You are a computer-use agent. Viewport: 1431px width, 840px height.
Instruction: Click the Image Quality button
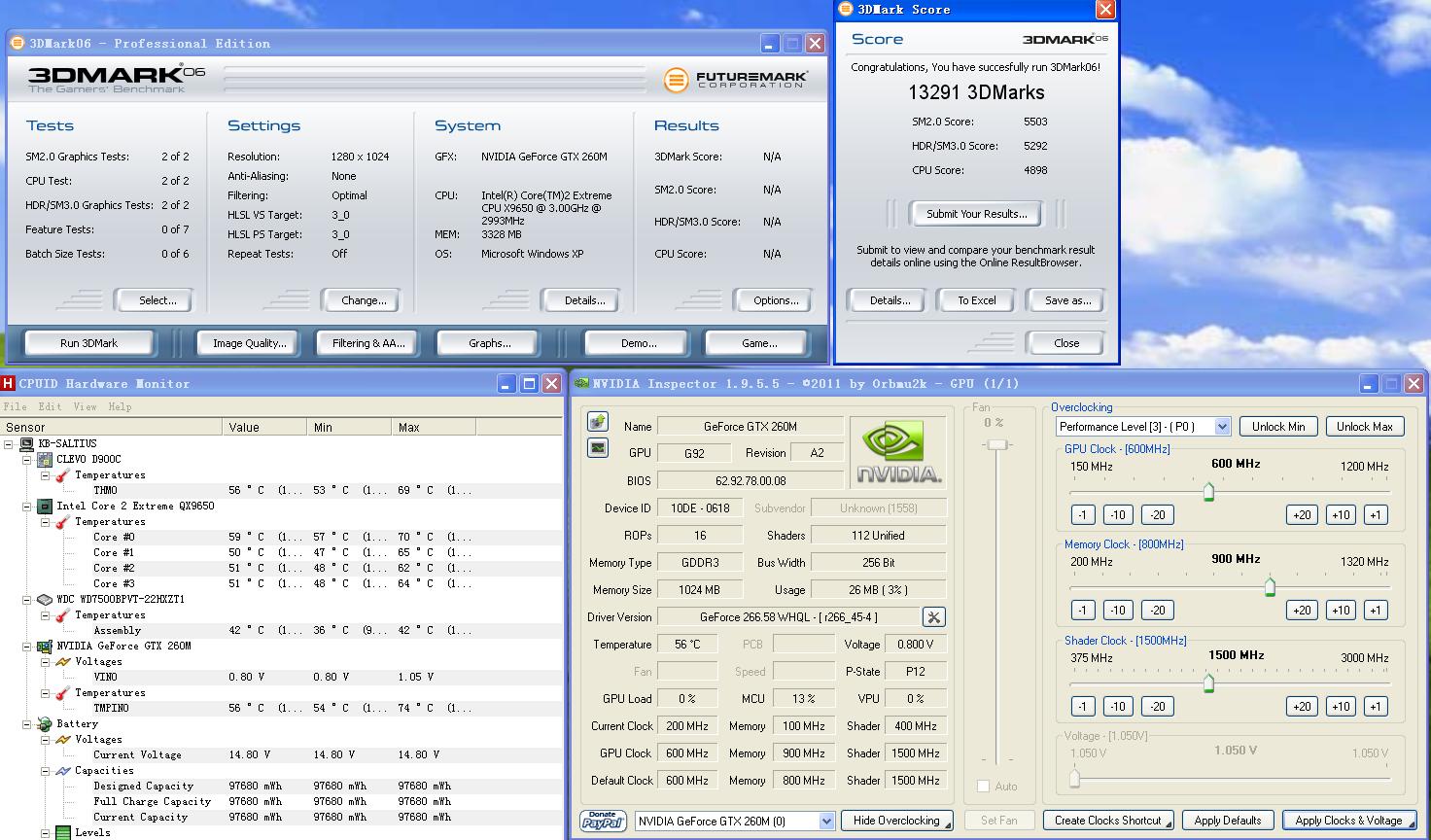coord(250,342)
